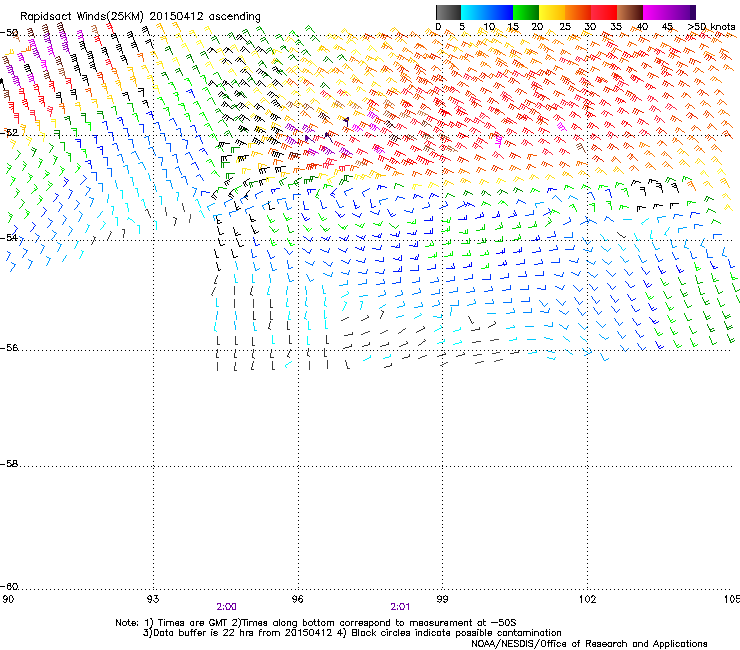Screen dimensions: 740x650
Task: Click the plot title 'Rapidsact Winds(25KM) 20150412 ascending'
Action: coord(140,17)
